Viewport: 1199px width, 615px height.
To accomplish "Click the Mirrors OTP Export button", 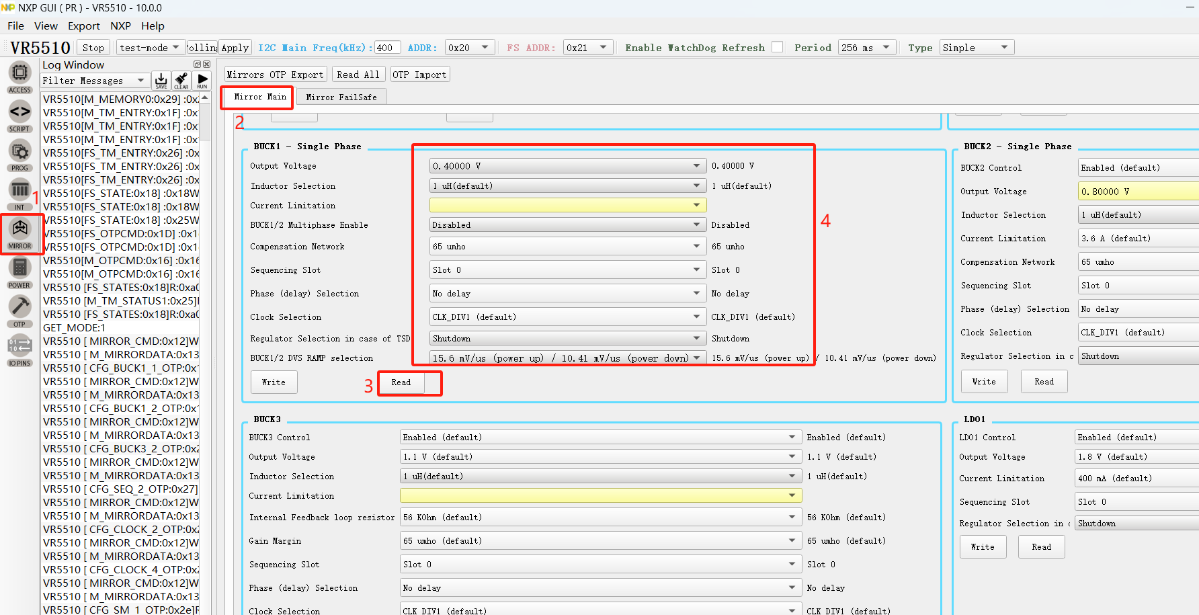I will 275,74.
